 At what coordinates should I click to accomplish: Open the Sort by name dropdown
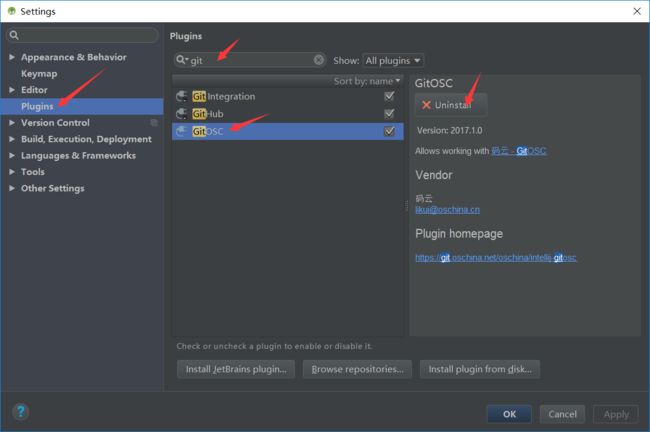(x=367, y=81)
